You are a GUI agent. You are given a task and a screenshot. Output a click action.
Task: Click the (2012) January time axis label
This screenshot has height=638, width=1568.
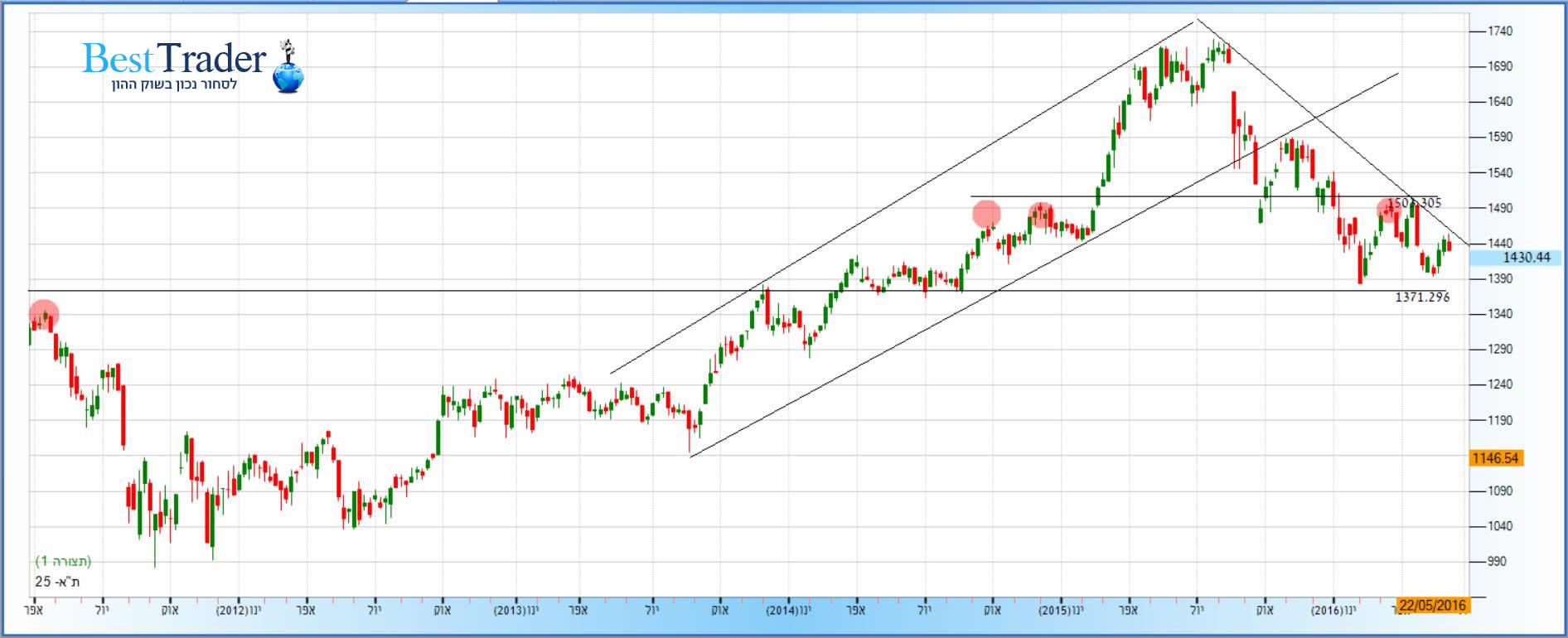[238, 611]
